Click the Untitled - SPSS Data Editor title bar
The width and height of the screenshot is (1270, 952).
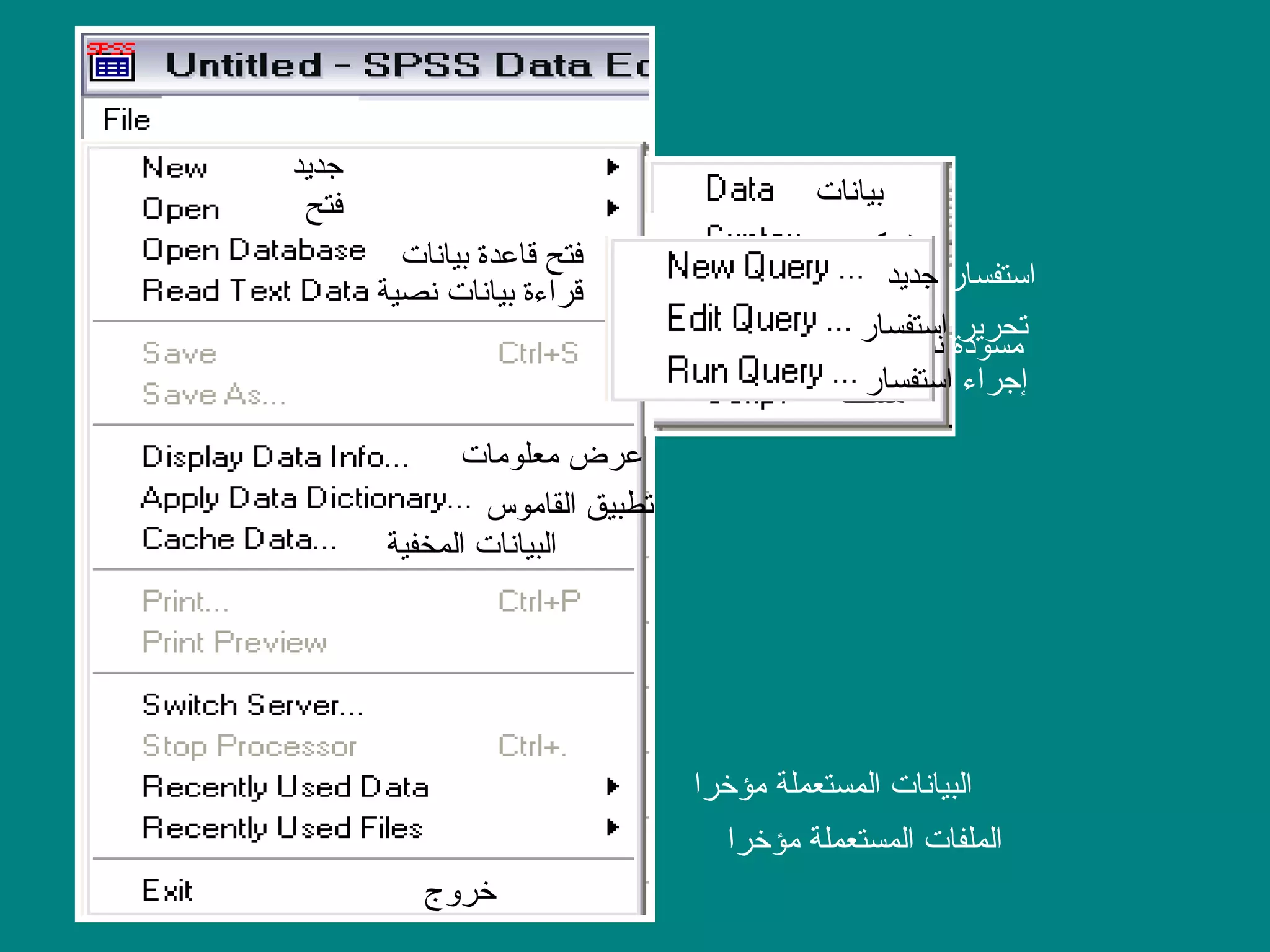pos(366,64)
